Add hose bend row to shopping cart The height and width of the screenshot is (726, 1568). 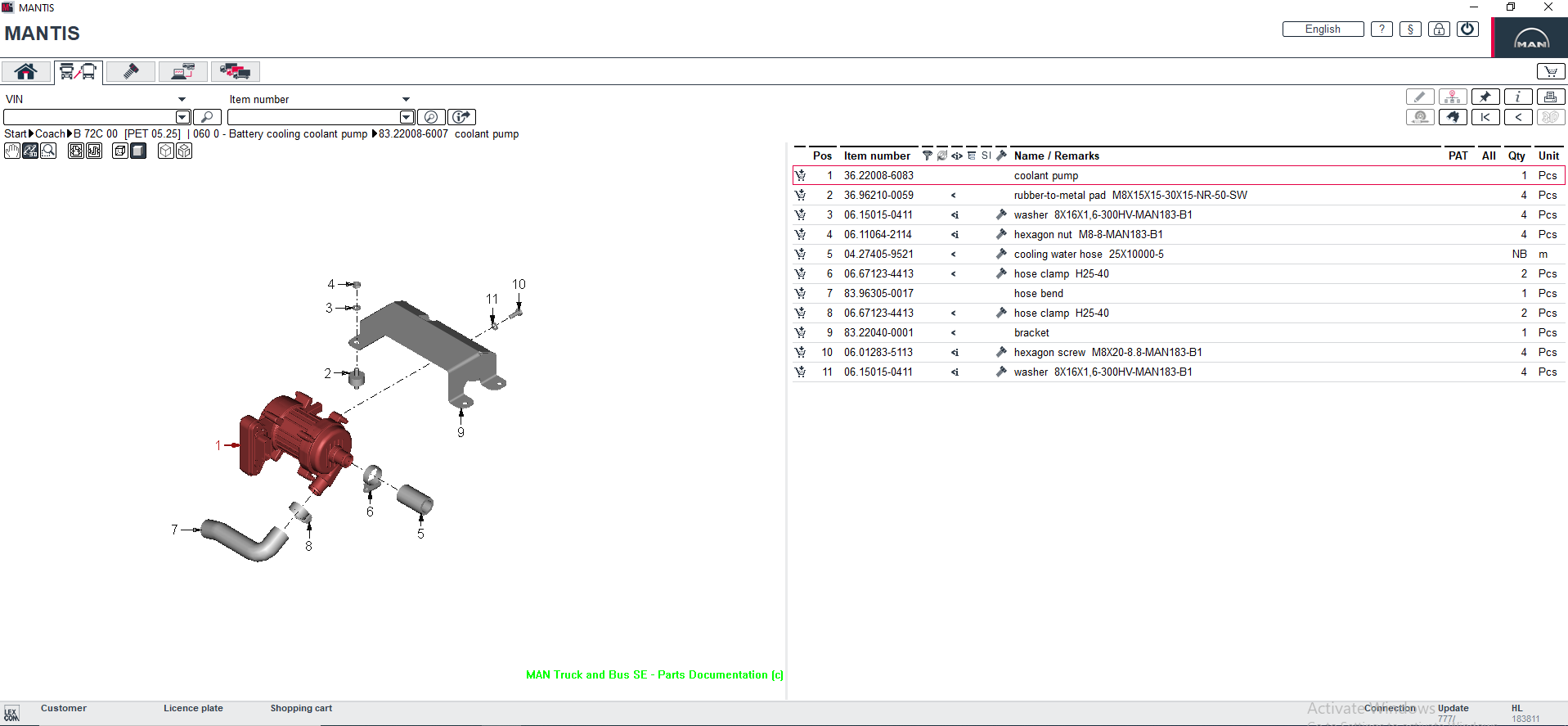coord(800,293)
